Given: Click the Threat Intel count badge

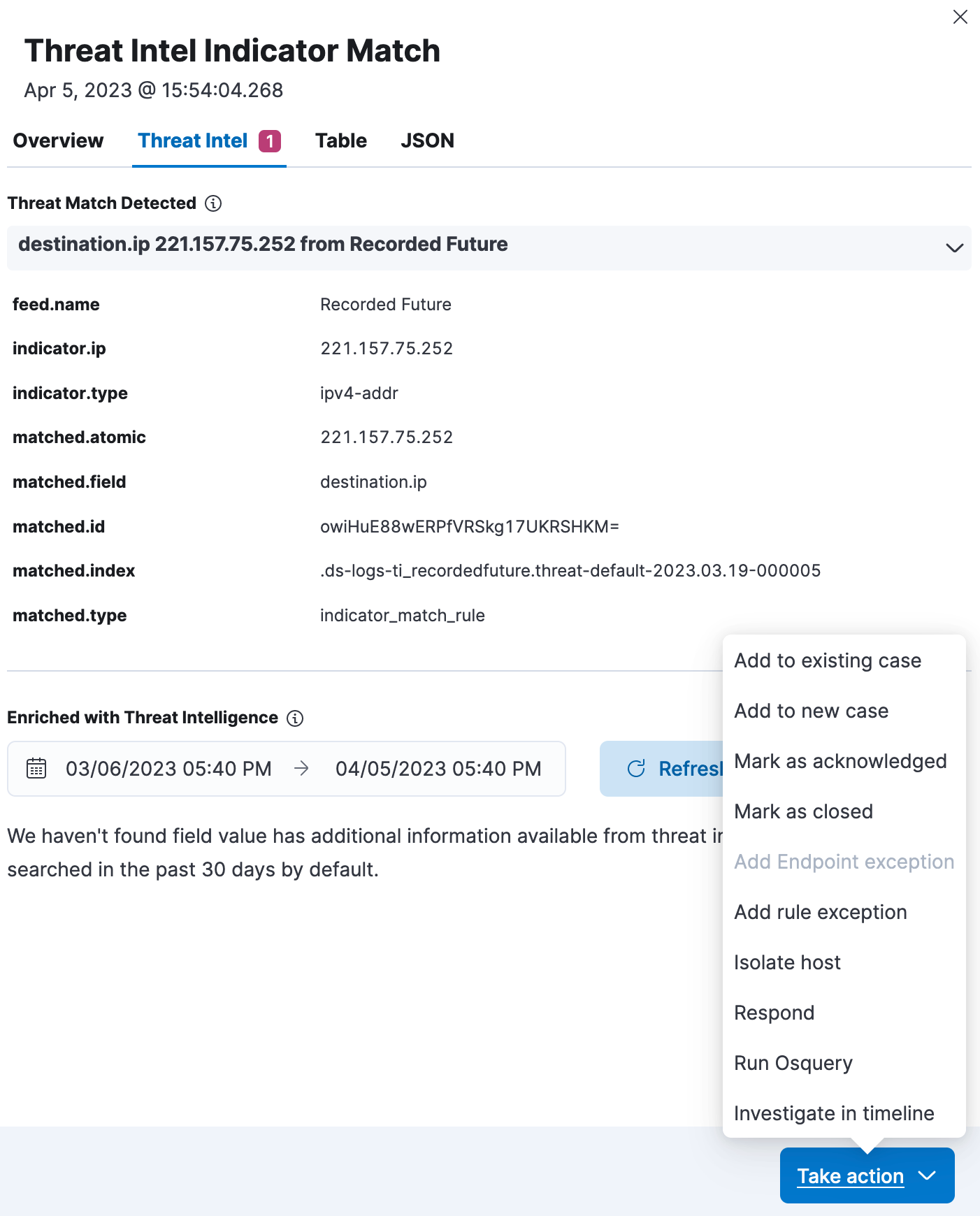Looking at the screenshot, I should click(270, 141).
